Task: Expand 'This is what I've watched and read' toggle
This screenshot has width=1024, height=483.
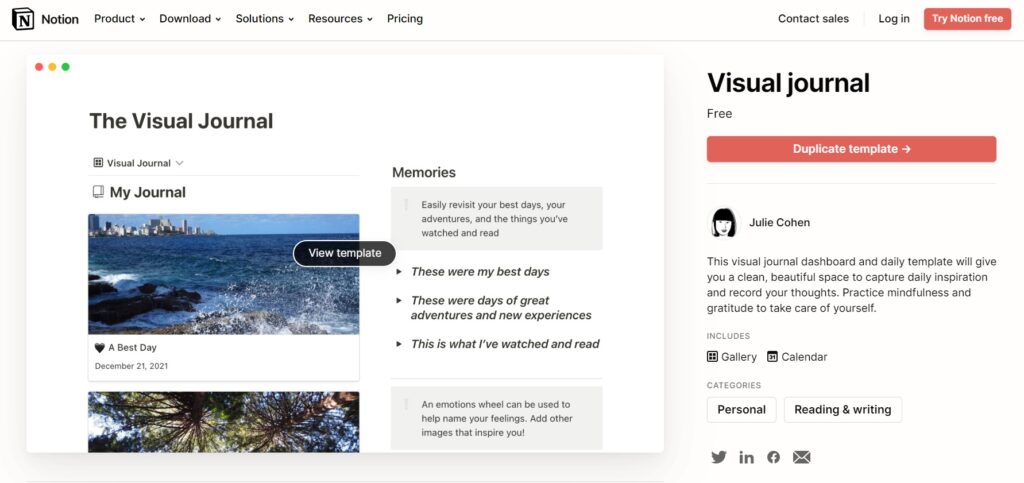Action: 399,344
